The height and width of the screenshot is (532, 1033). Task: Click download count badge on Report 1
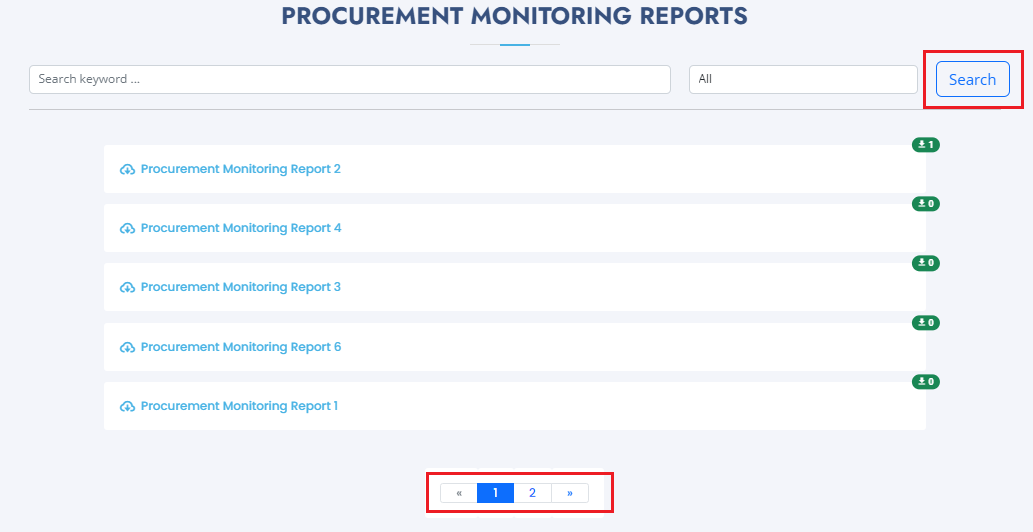pos(926,382)
